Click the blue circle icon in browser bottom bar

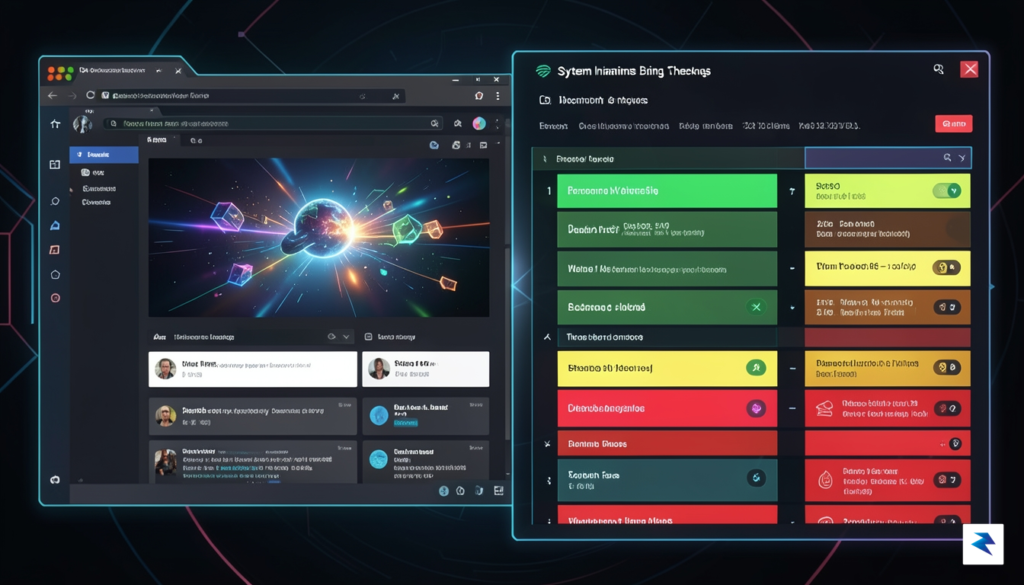(444, 491)
